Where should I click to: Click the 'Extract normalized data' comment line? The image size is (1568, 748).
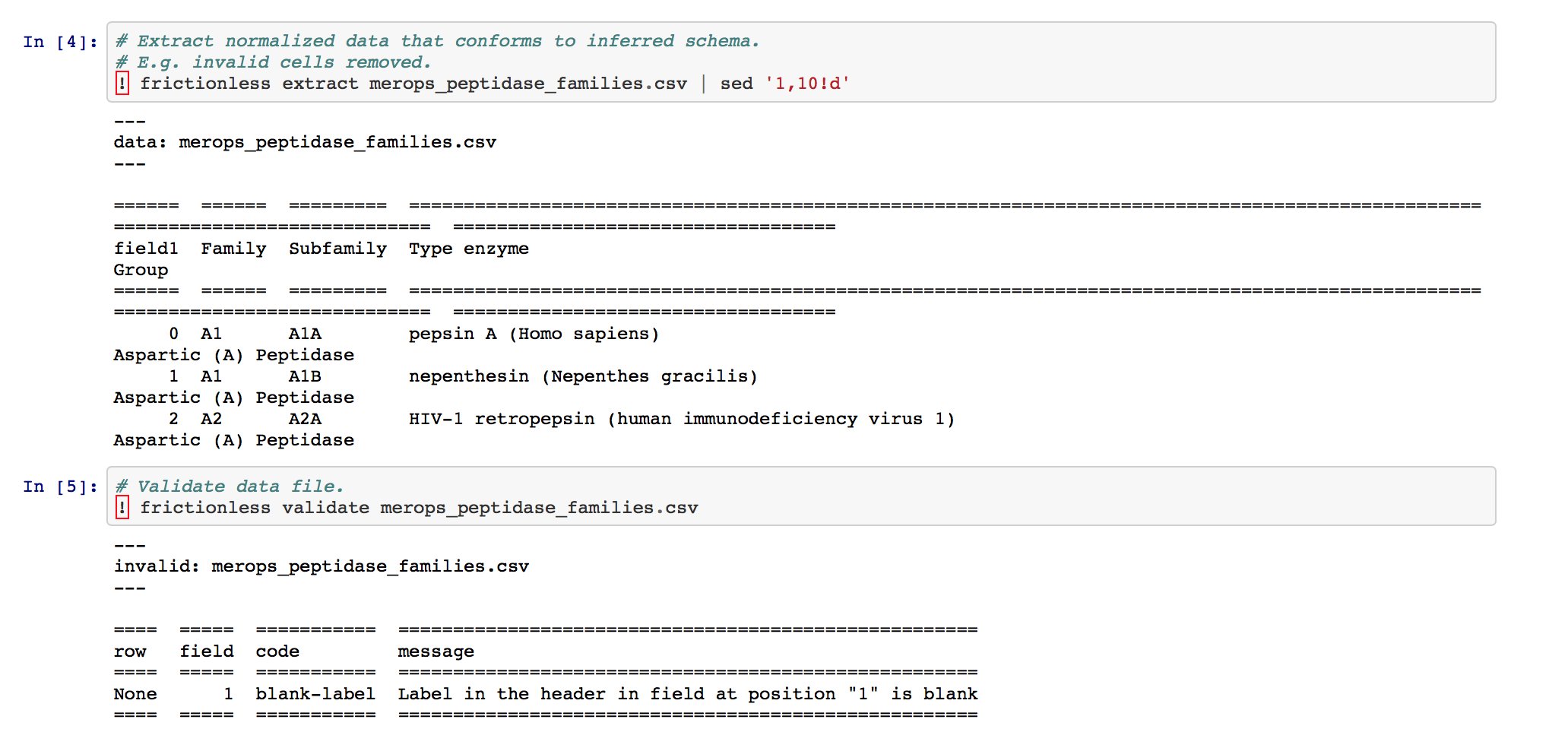click(x=437, y=41)
